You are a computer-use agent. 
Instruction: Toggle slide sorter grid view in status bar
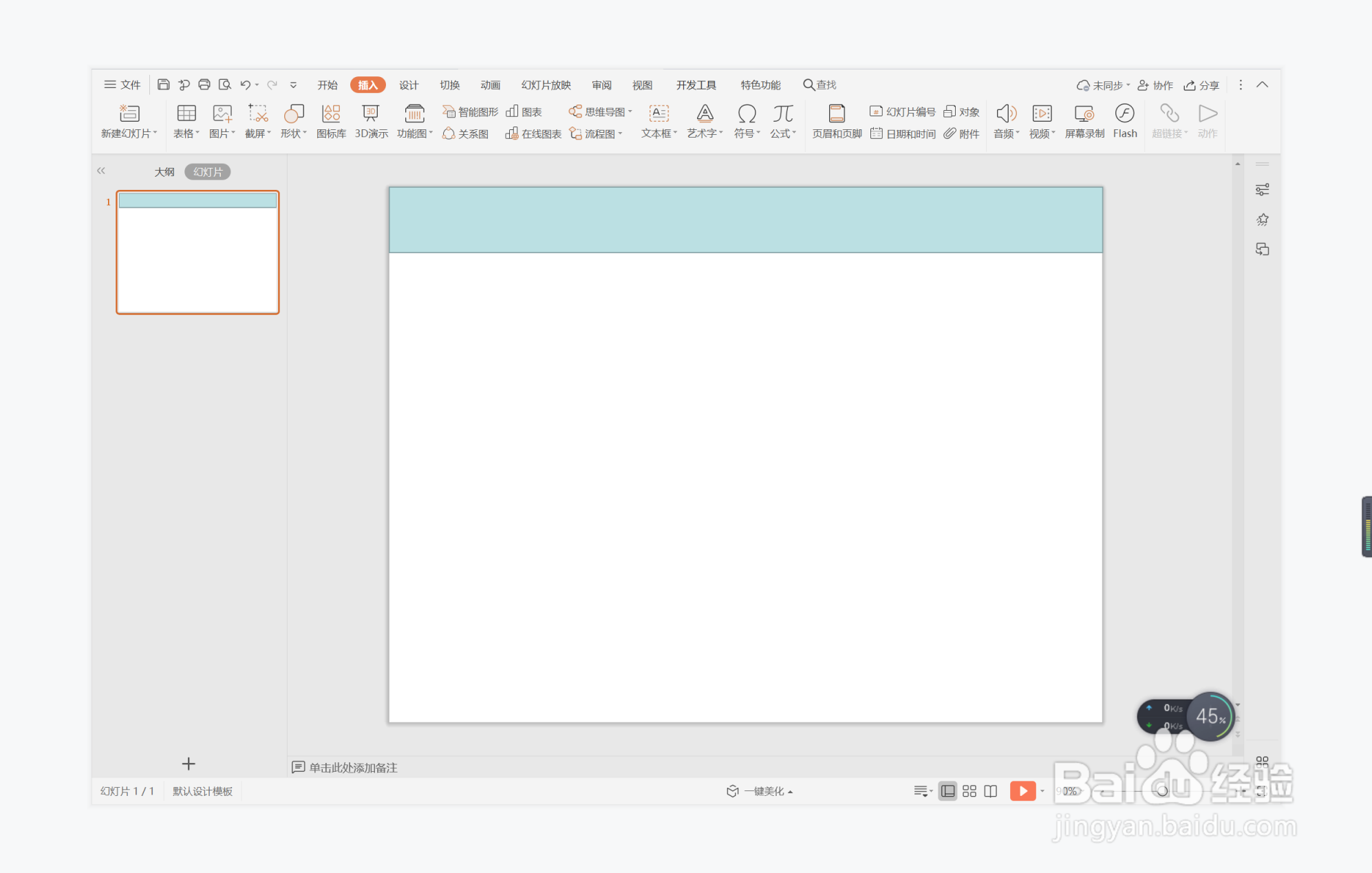click(969, 791)
